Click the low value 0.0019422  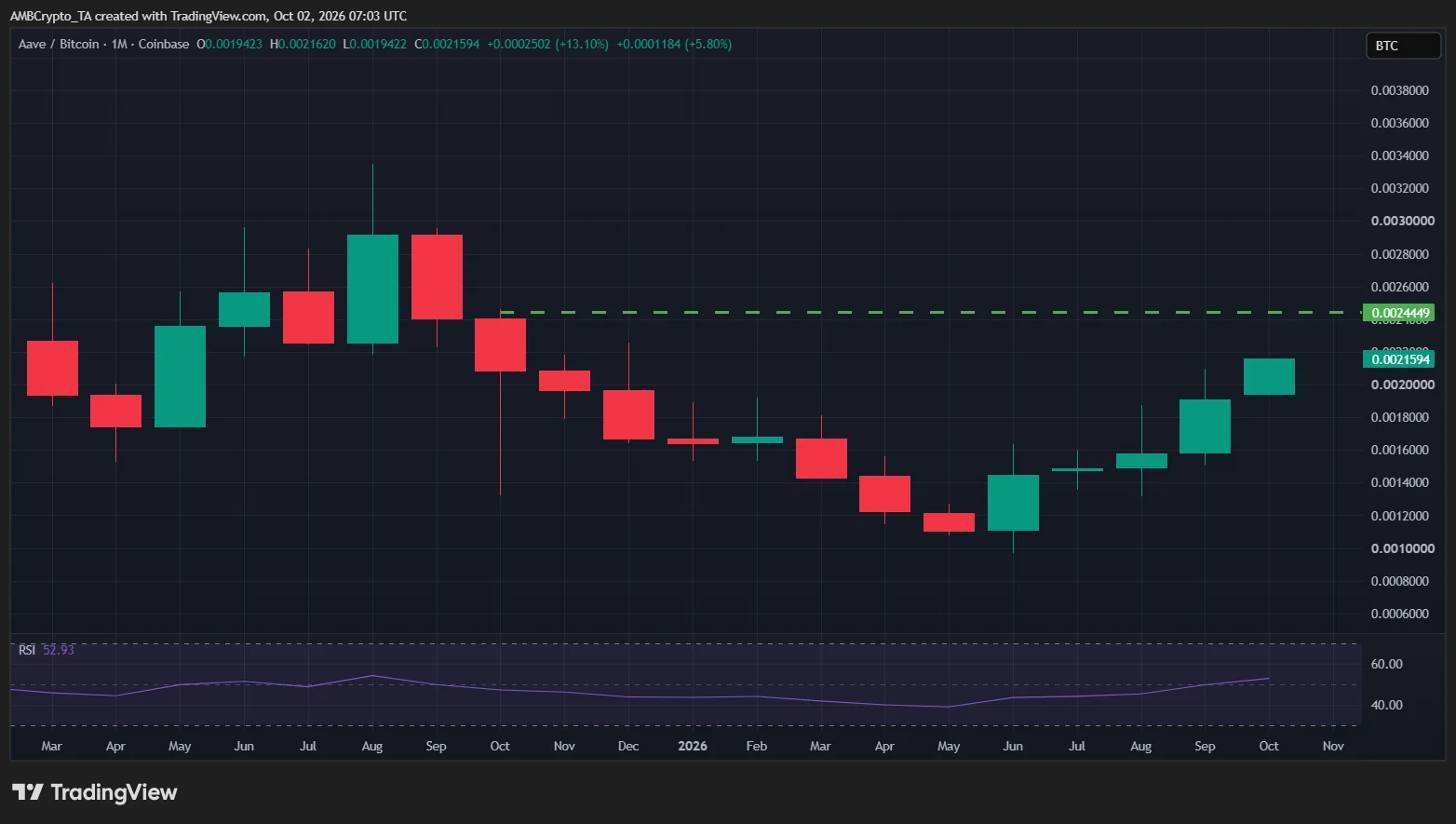(x=378, y=44)
